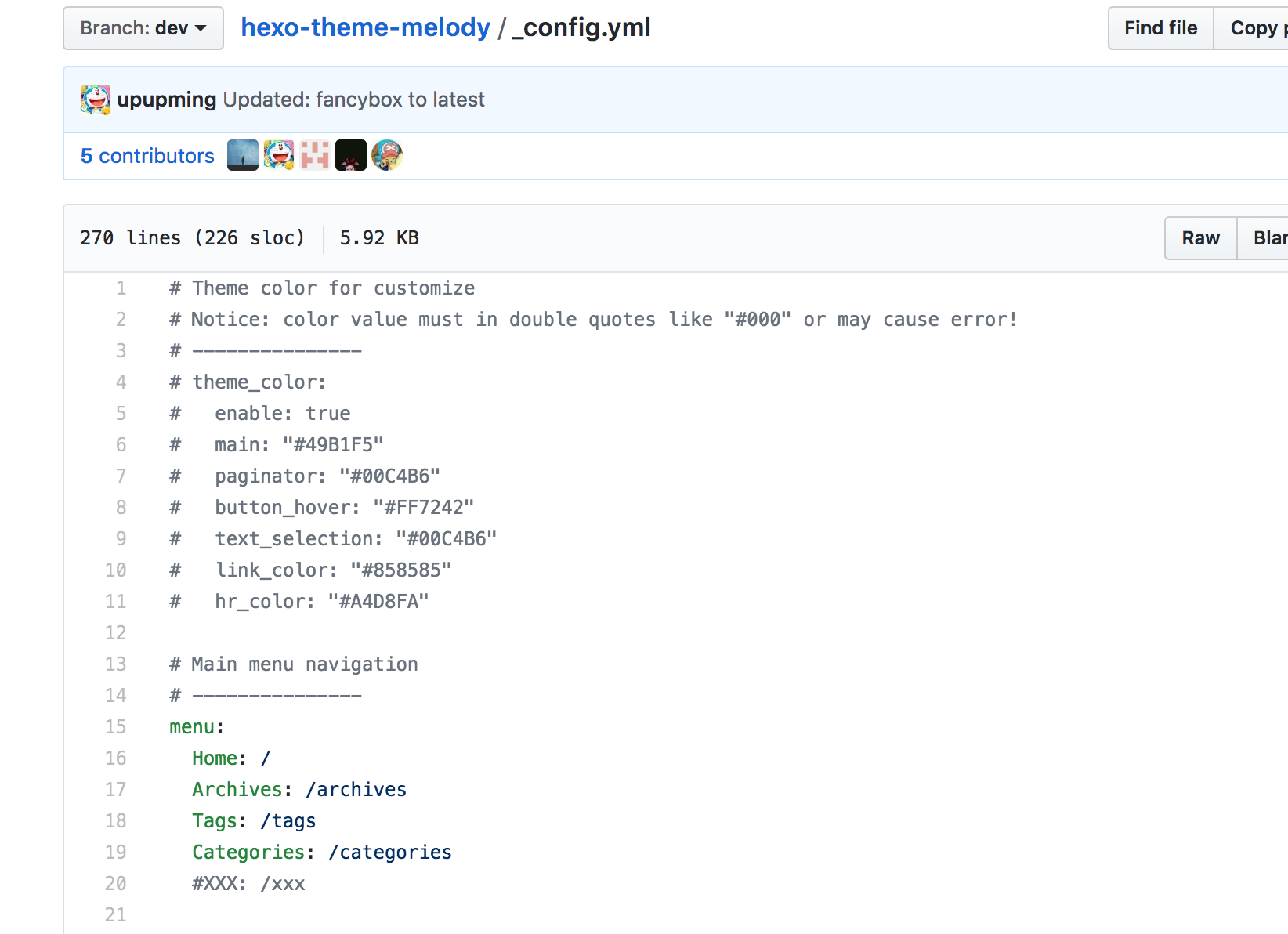Viewport: 1288px width, 934px height.
Task: Select line number 6
Action: click(x=121, y=445)
